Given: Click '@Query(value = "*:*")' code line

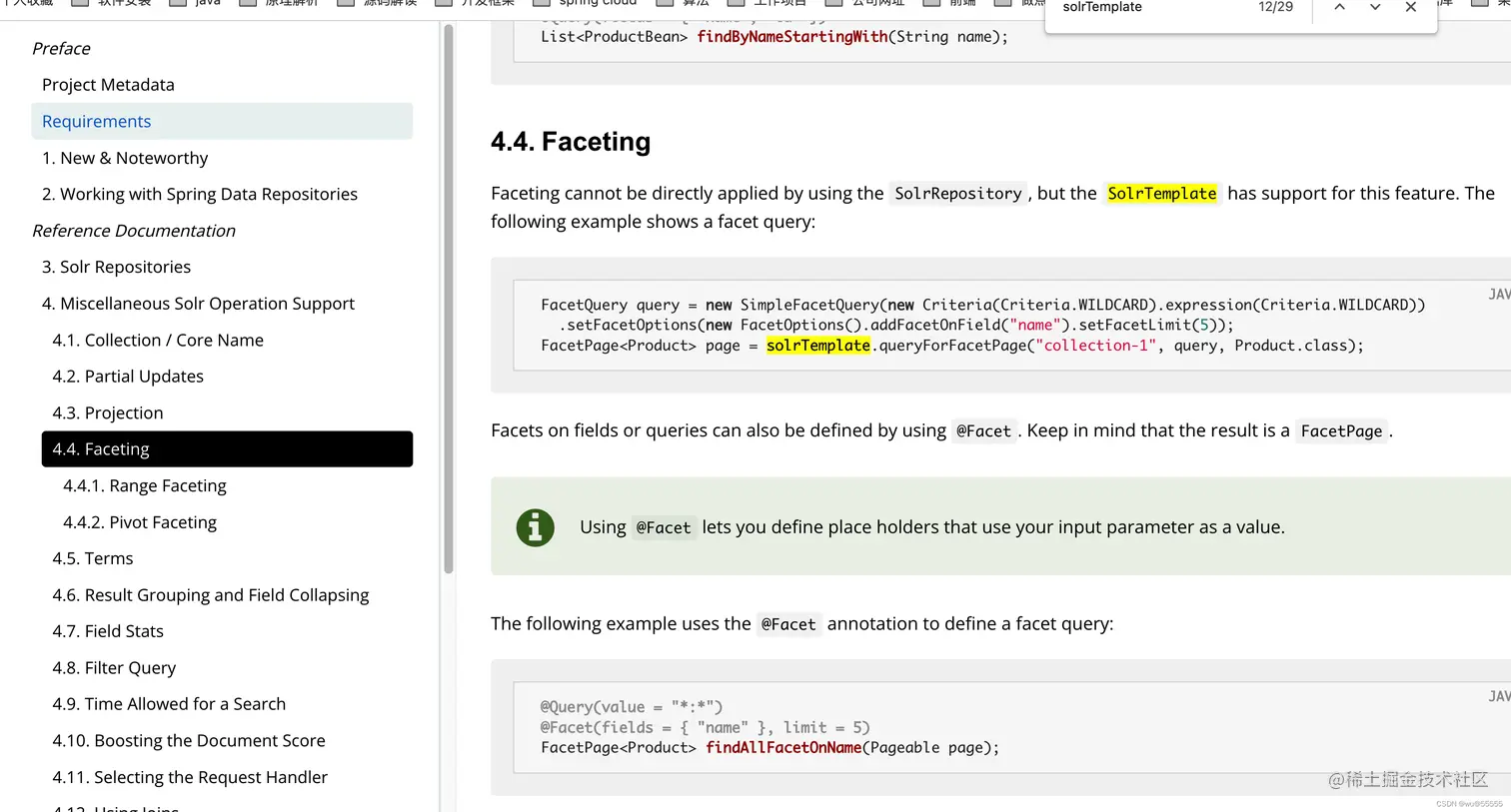Looking at the screenshot, I should [632, 707].
